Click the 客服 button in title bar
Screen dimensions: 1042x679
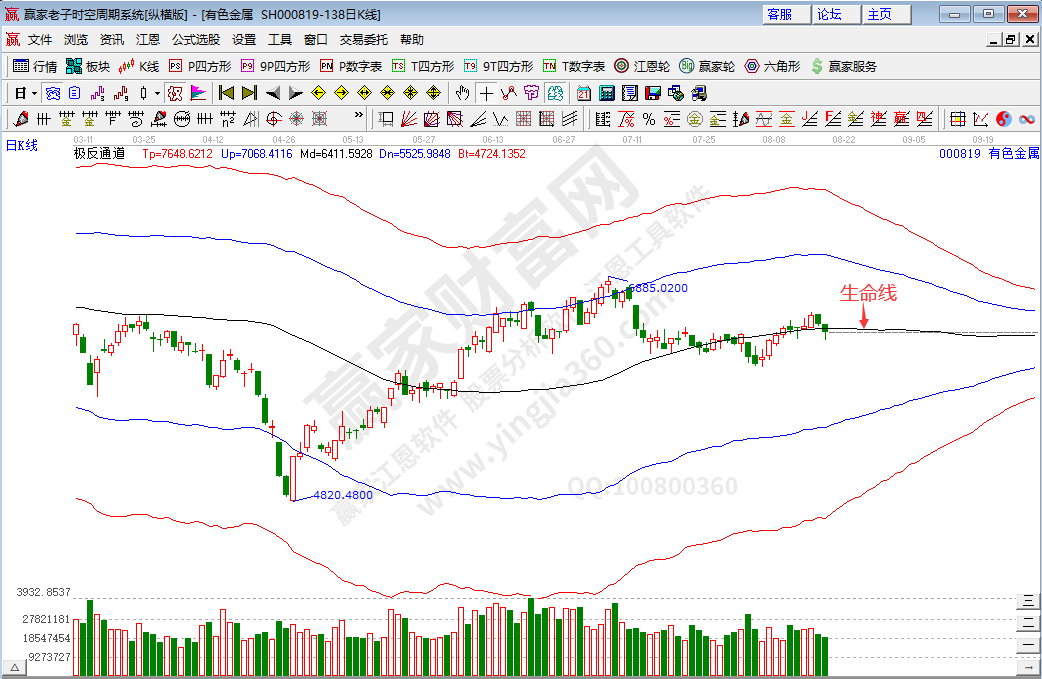tap(780, 14)
